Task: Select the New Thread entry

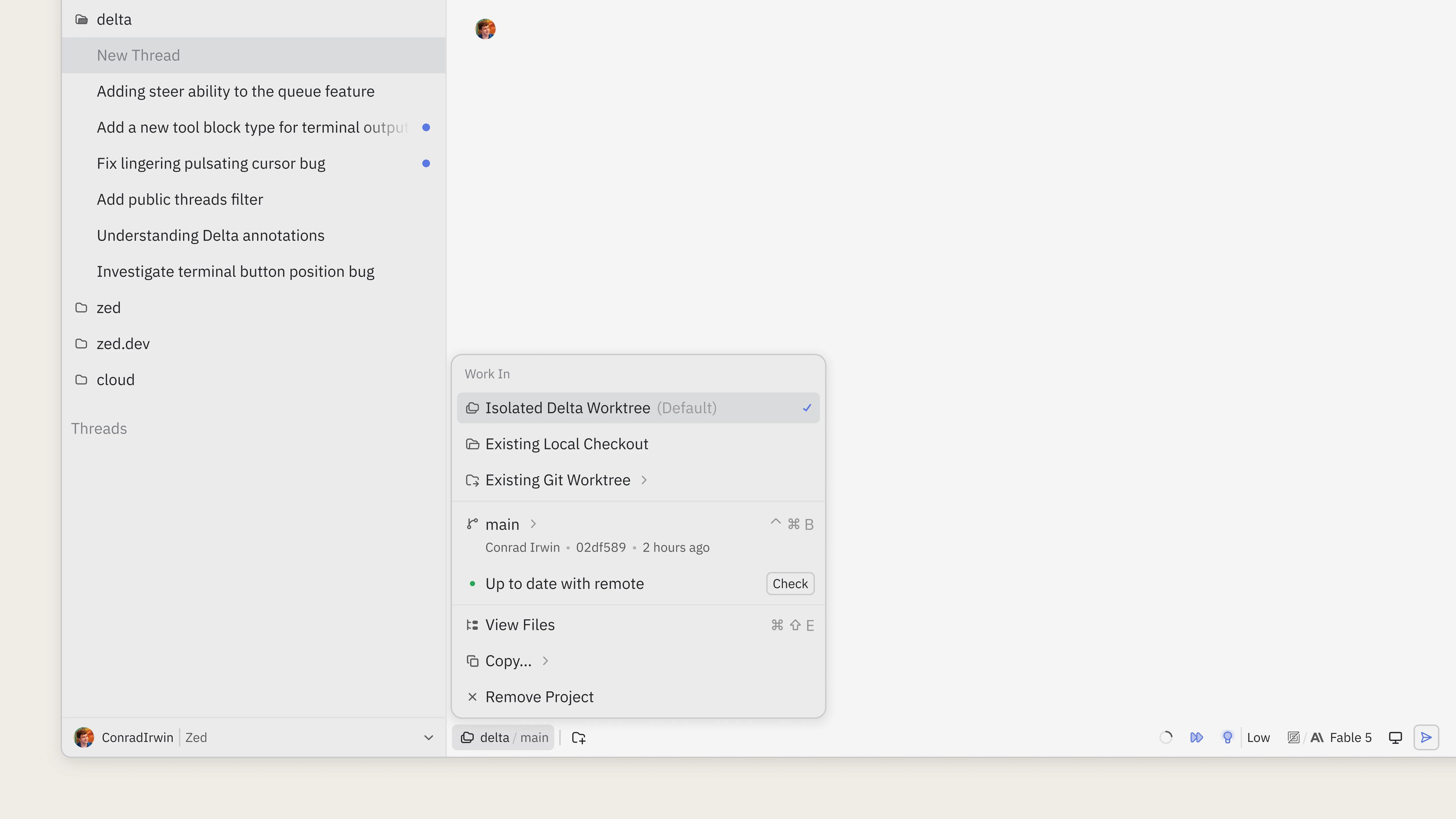Action: point(253,55)
